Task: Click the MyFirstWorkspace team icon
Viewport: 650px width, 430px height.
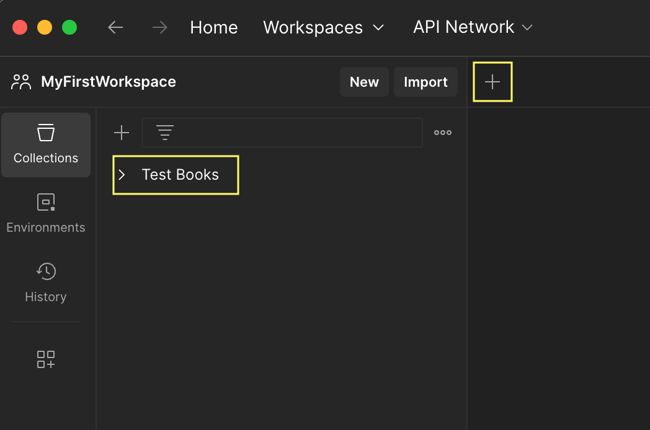Action: tap(21, 82)
